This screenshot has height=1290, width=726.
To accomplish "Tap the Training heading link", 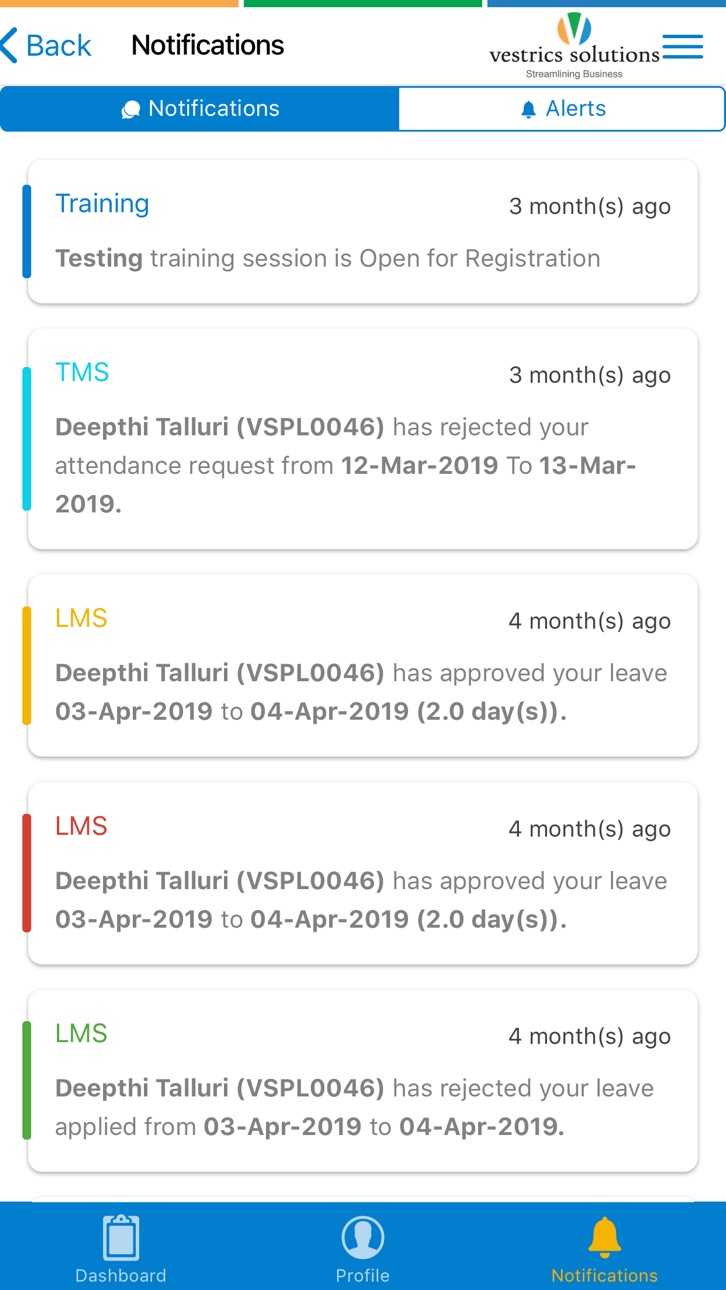I will (102, 204).
